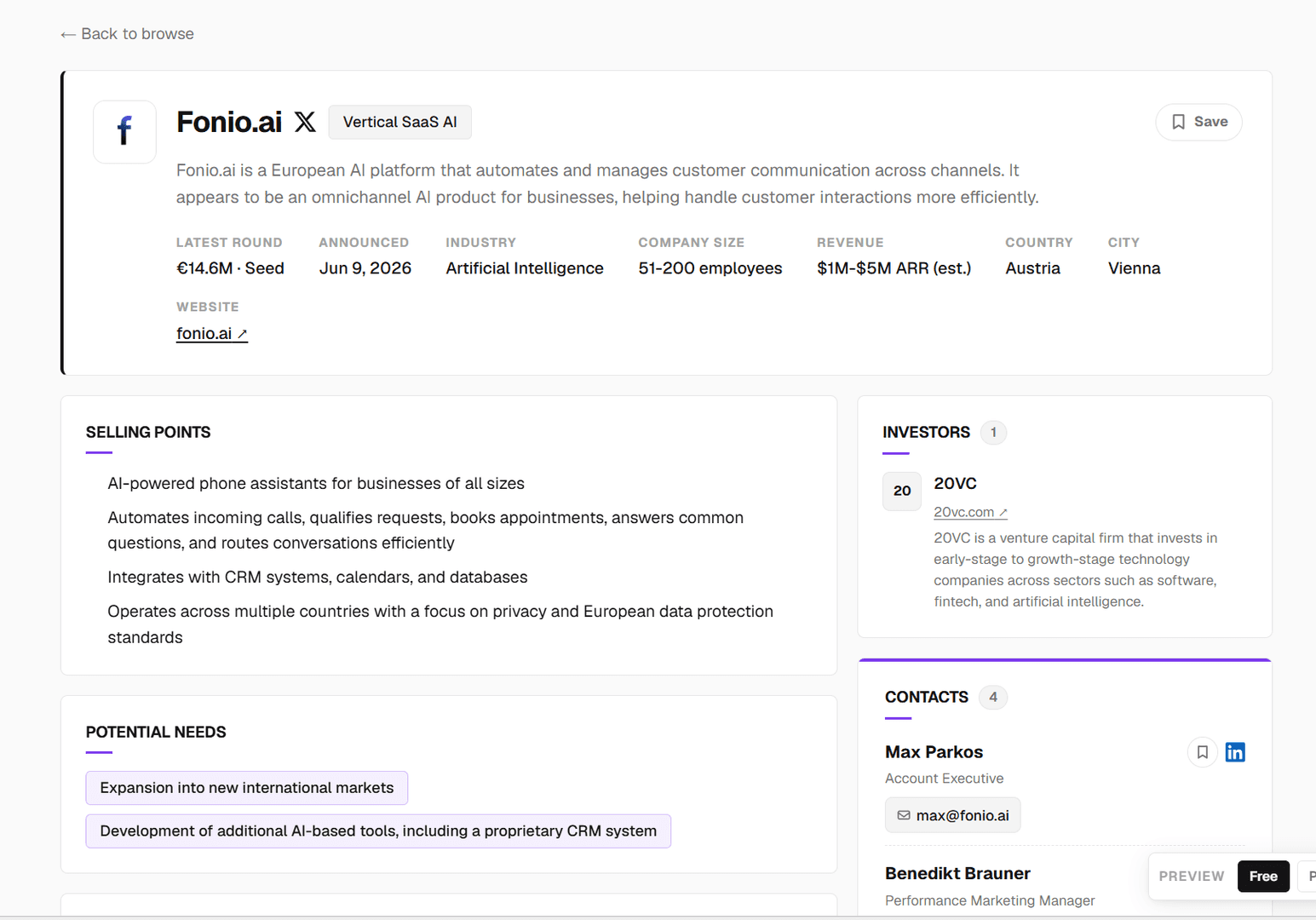Click the Fonio.ai logo thumbnail

click(x=124, y=132)
